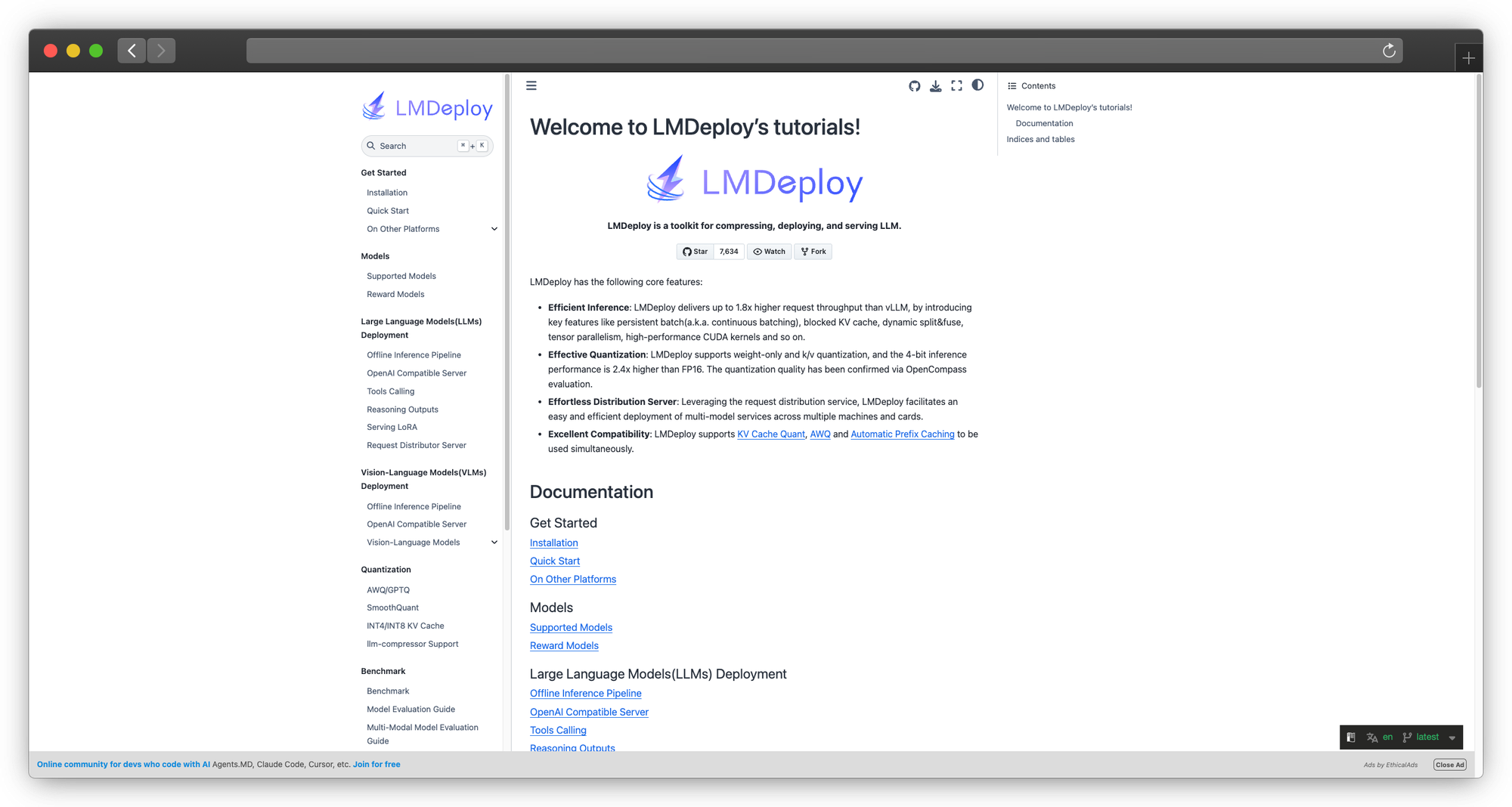Image resolution: width=1512 pixels, height=807 pixels.
Task: Click the magnifier icon in Search box
Action: [x=371, y=146]
